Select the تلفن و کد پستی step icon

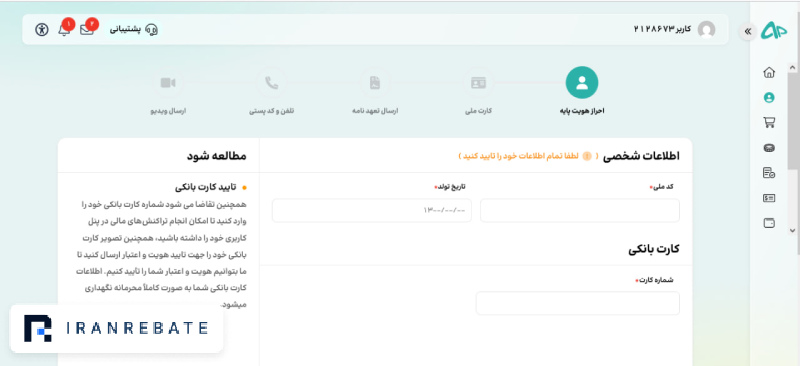point(271,83)
